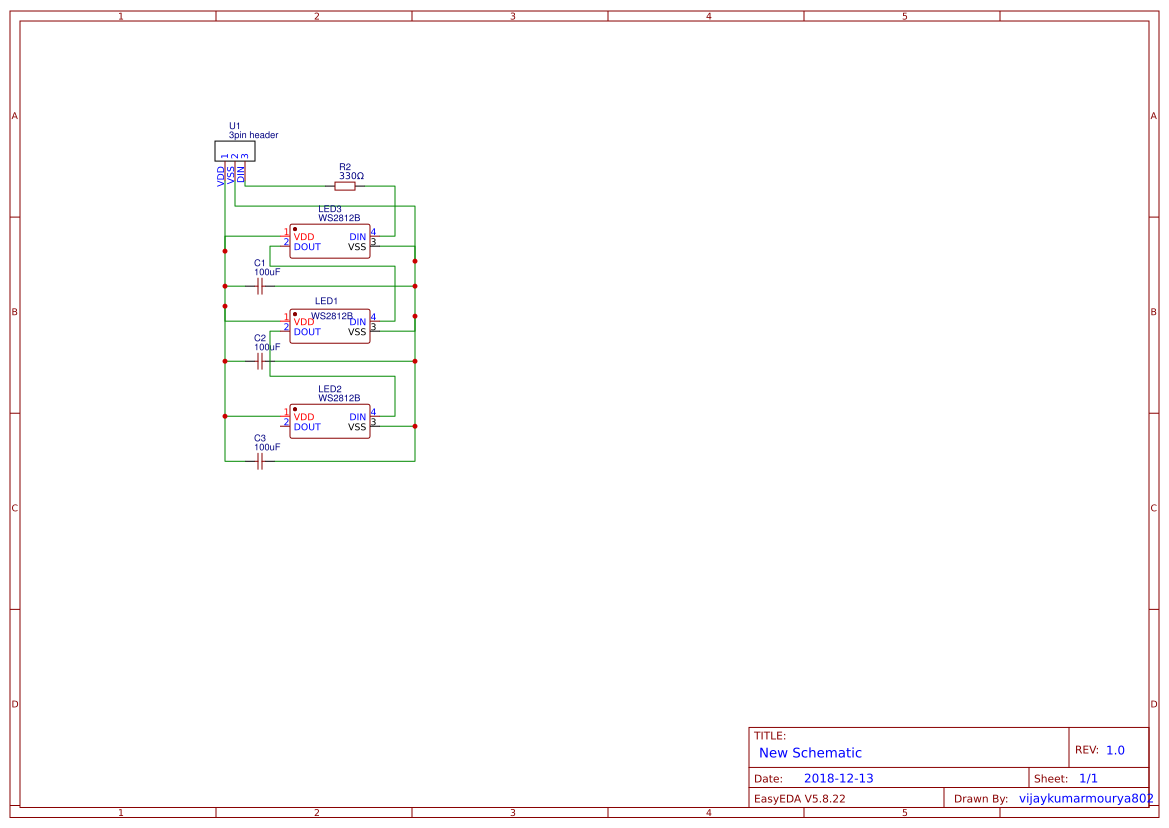Select the C2 100uF capacitor symbol
The height and width of the screenshot is (828, 1169).
coord(260,362)
